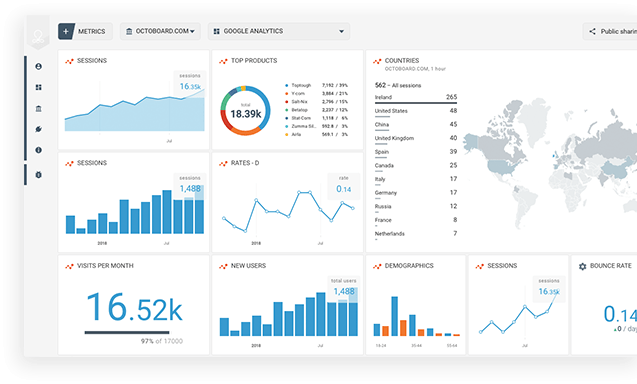Select the China country row
This screenshot has width=637, height=384.
(x=416, y=125)
